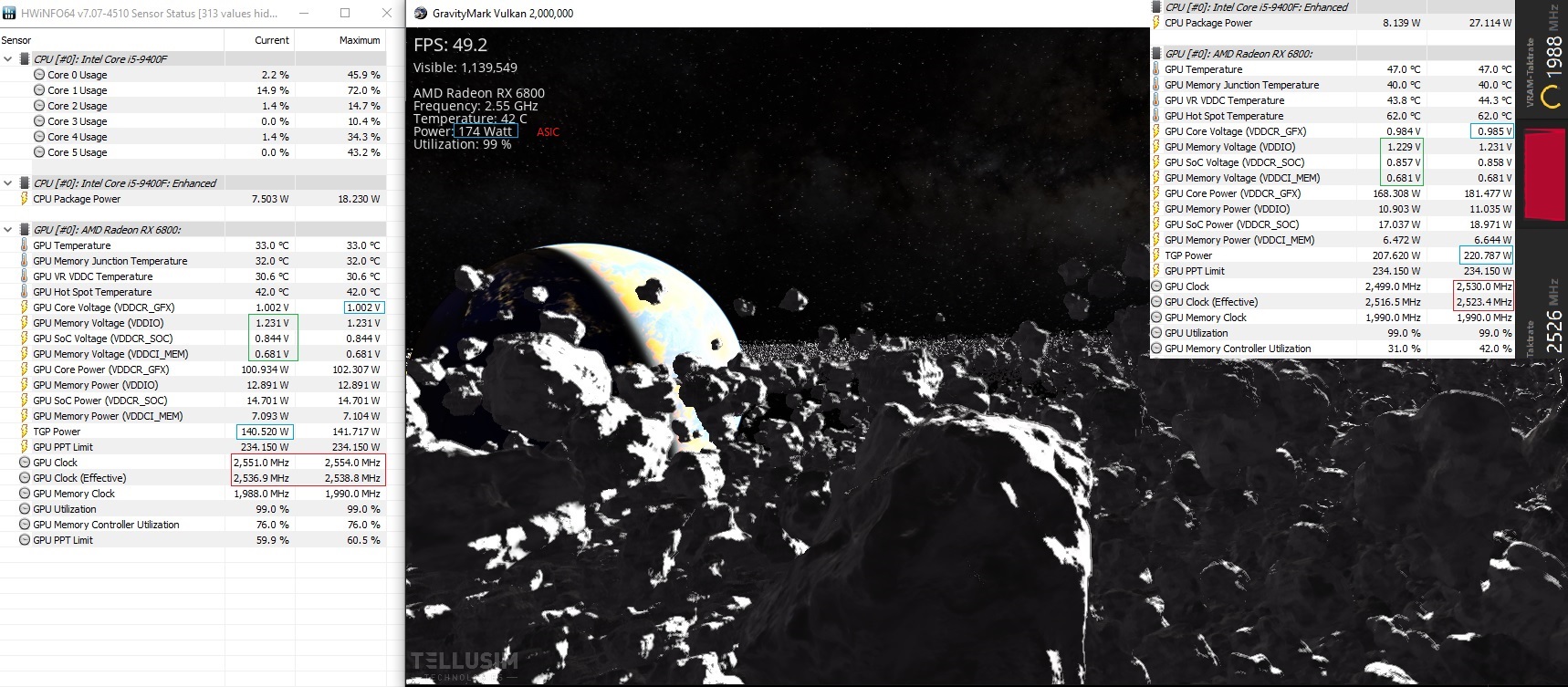
Task: Select GPU Memory Junction Temperature row, left window
Action: point(193,261)
